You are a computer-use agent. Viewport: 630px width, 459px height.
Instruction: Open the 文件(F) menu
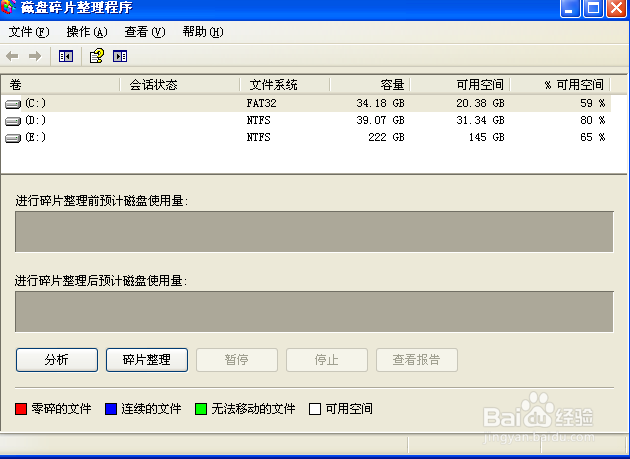(29, 32)
